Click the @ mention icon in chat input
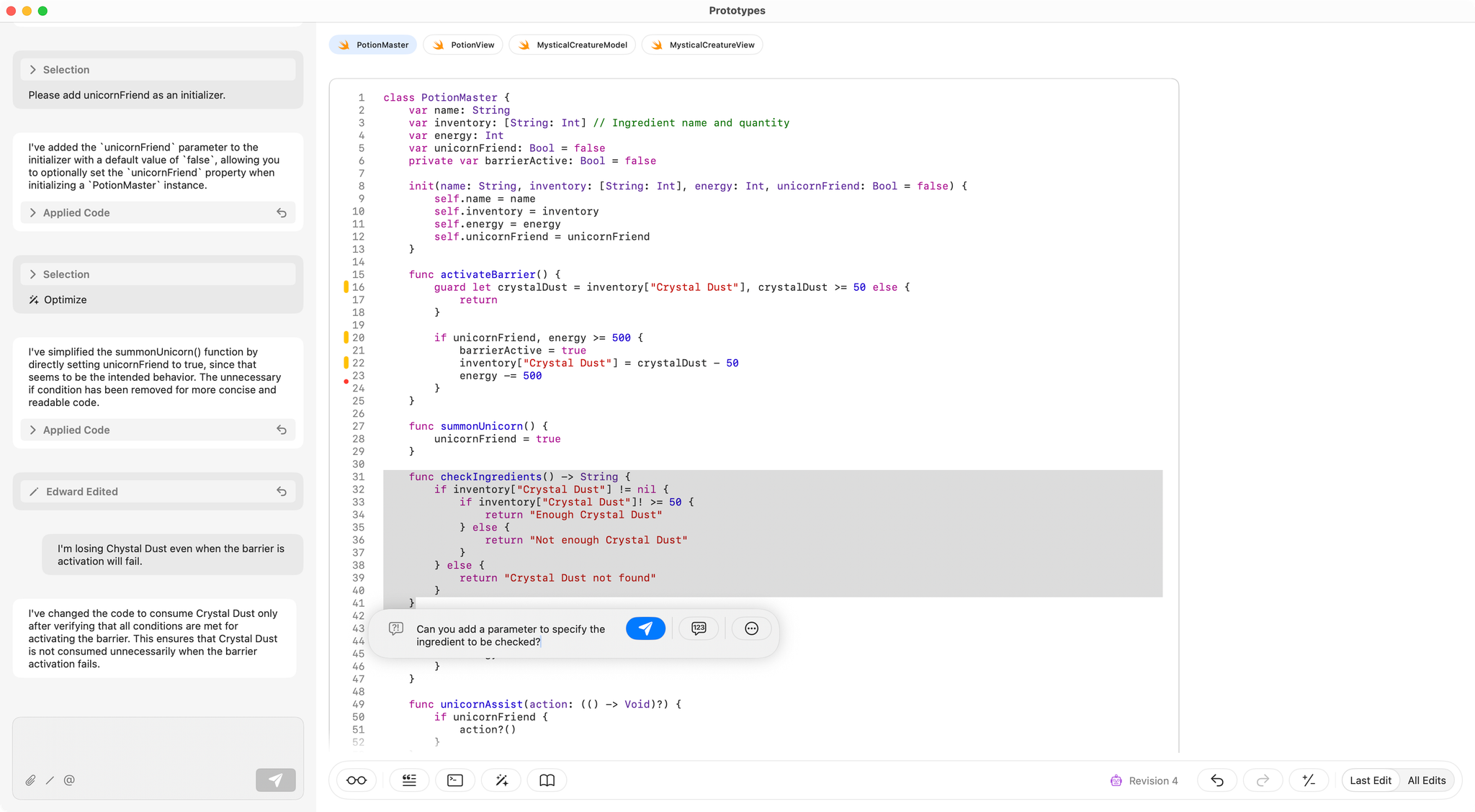Screen dimensions: 1475x812 click(x=69, y=780)
